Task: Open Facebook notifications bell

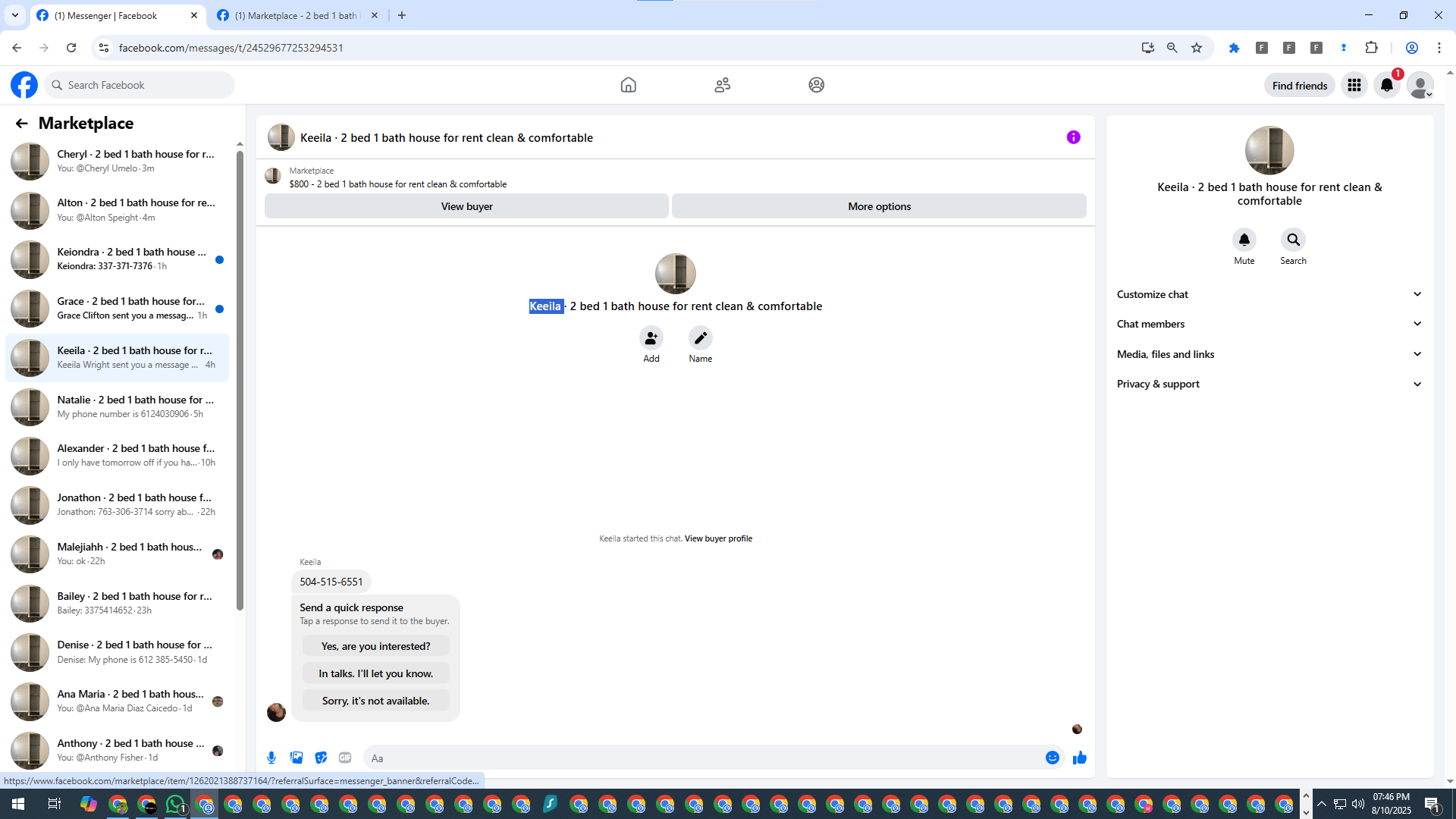Action: click(1386, 85)
